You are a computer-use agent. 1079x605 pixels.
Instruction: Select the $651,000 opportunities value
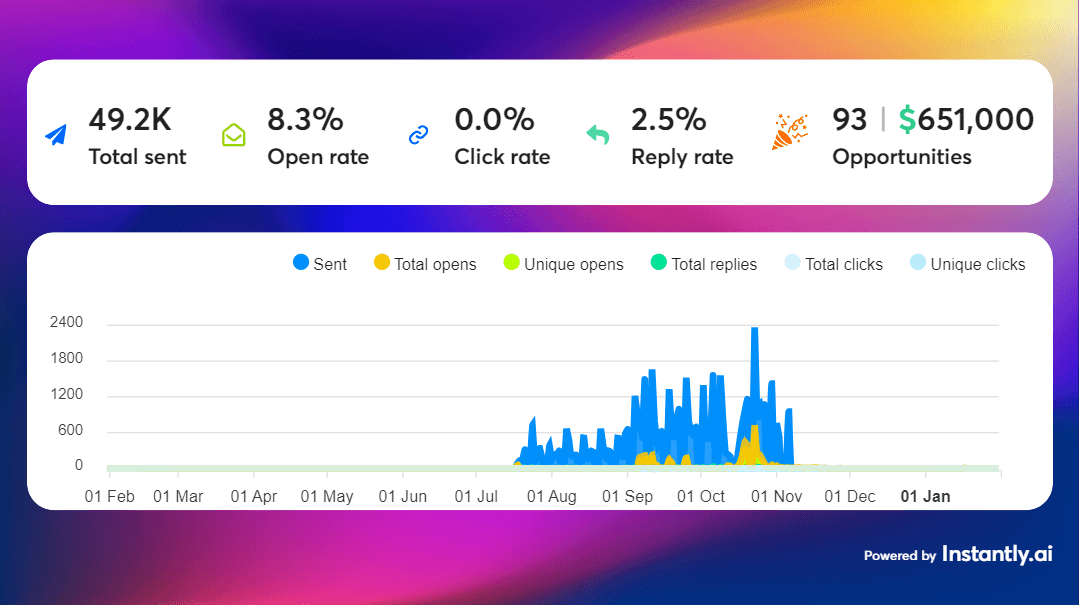(x=966, y=120)
